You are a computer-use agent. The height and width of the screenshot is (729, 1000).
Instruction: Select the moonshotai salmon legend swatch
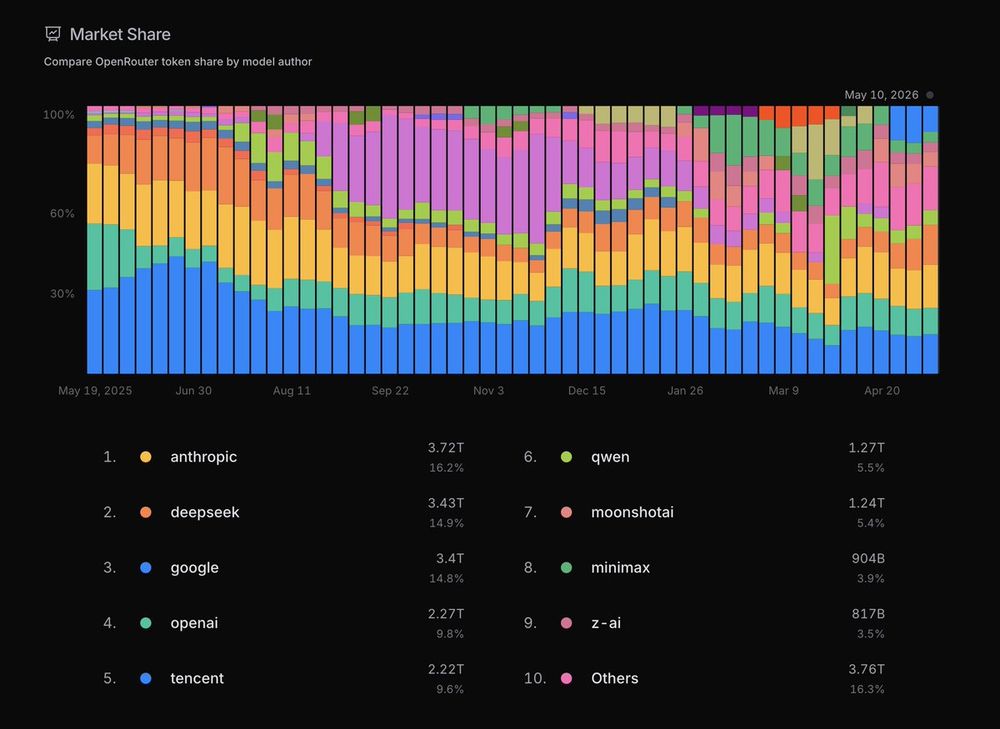[566, 512]
